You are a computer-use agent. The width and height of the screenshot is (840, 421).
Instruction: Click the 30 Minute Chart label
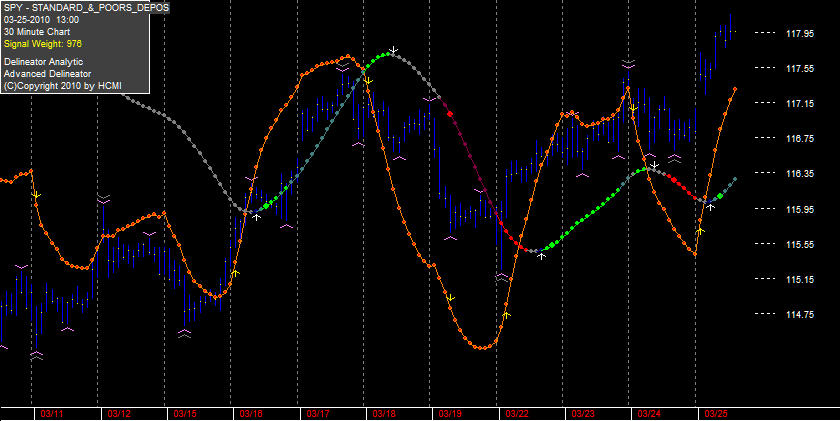click(x=36, y=32)
